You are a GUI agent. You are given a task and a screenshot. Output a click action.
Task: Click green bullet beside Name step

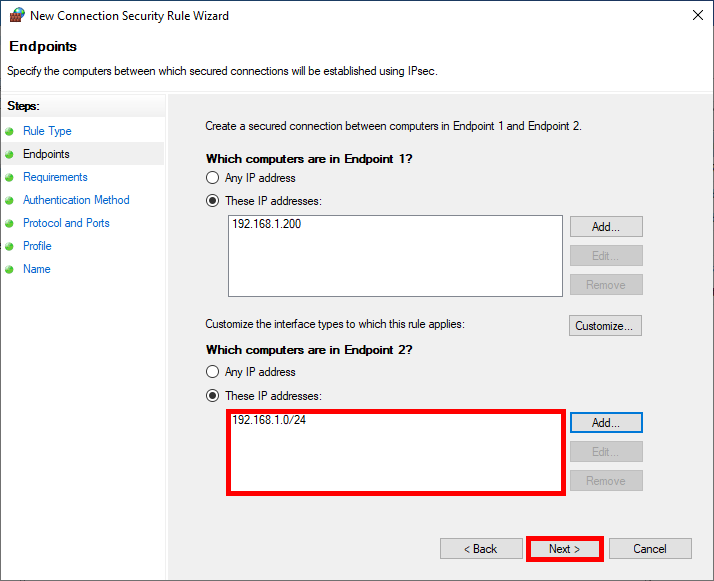[10, 270]
